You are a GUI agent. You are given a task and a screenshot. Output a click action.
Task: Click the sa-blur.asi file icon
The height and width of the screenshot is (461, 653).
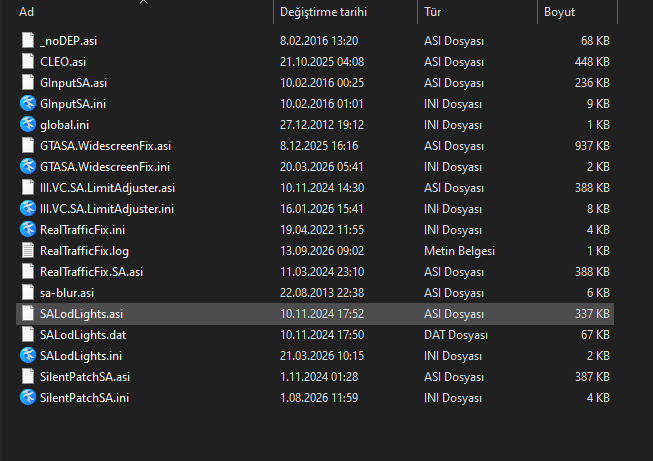[28, 292]
